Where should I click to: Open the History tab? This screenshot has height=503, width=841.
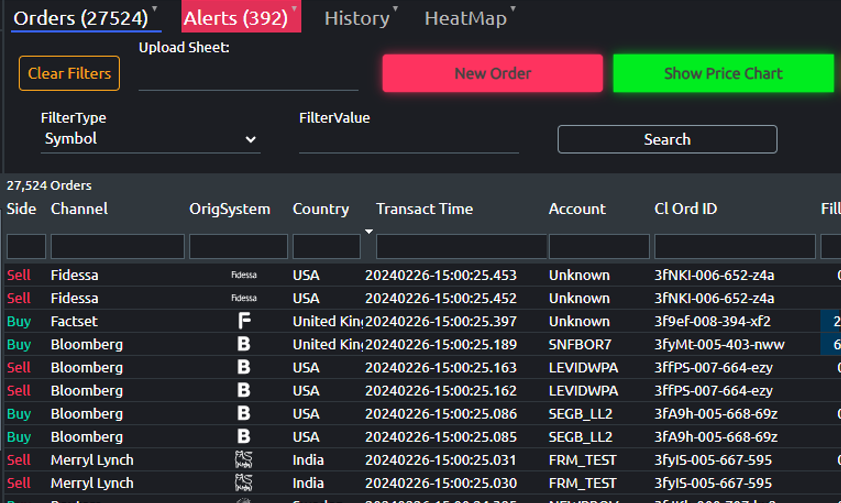[357, 18]
